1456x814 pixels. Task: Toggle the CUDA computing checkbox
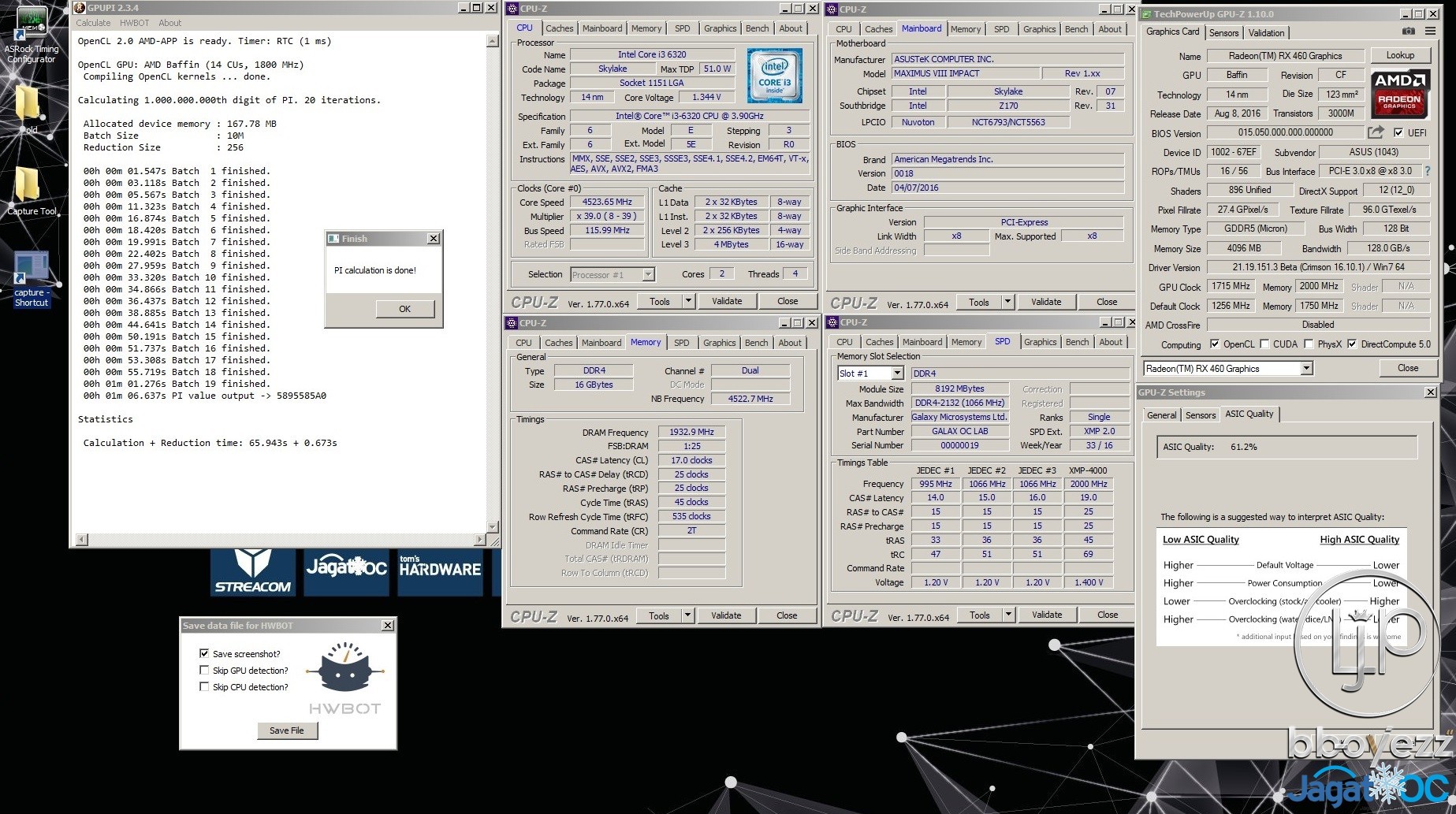[1264, 344]
